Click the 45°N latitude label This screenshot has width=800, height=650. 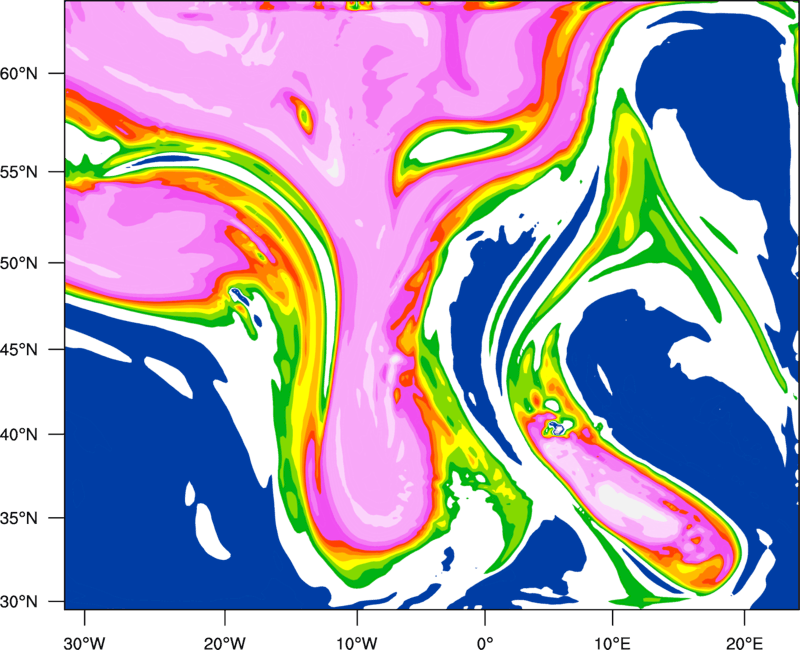19,350
